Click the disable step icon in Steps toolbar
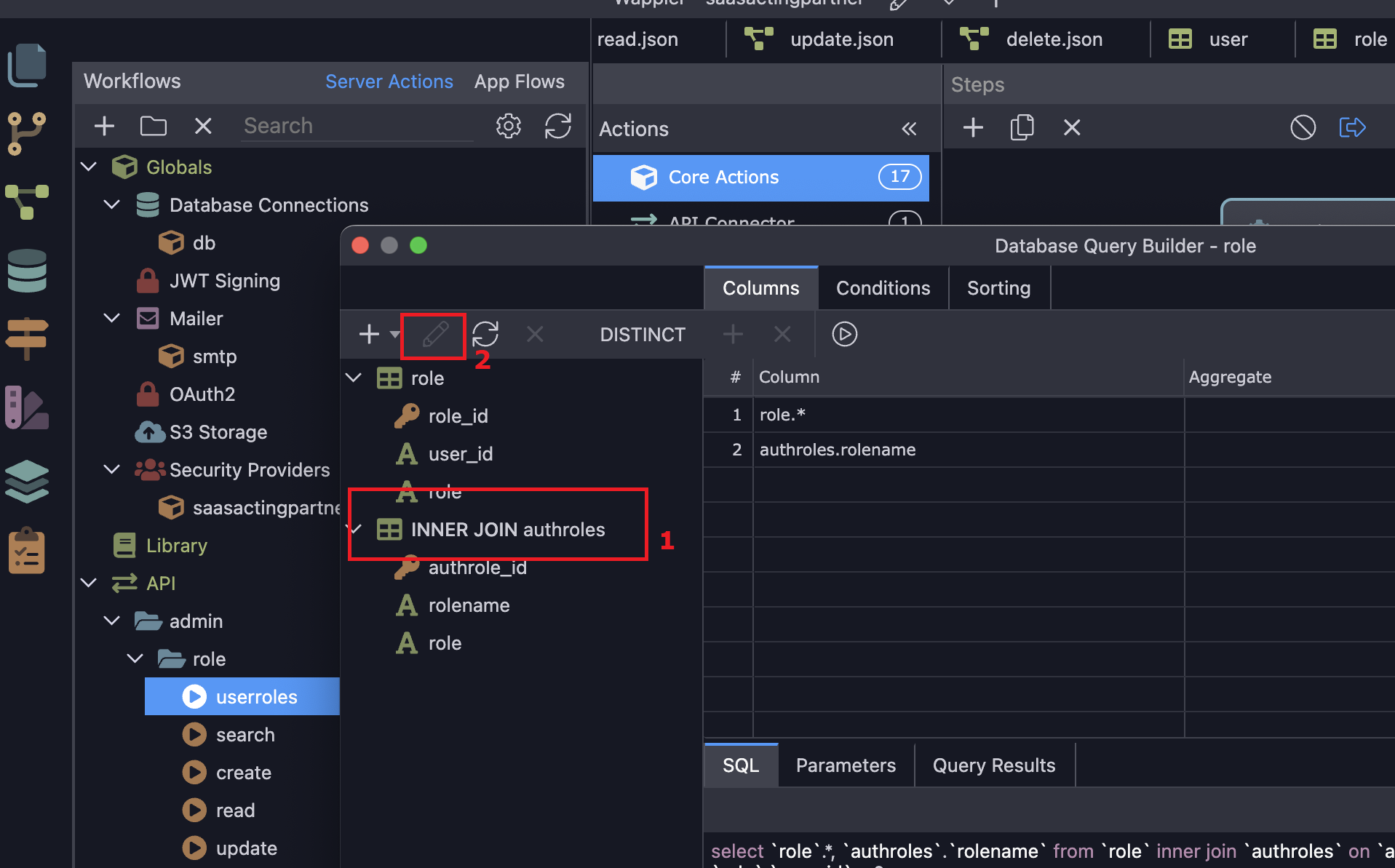The width and height of the screenshot is (1395, 868). pos(1303,127)
